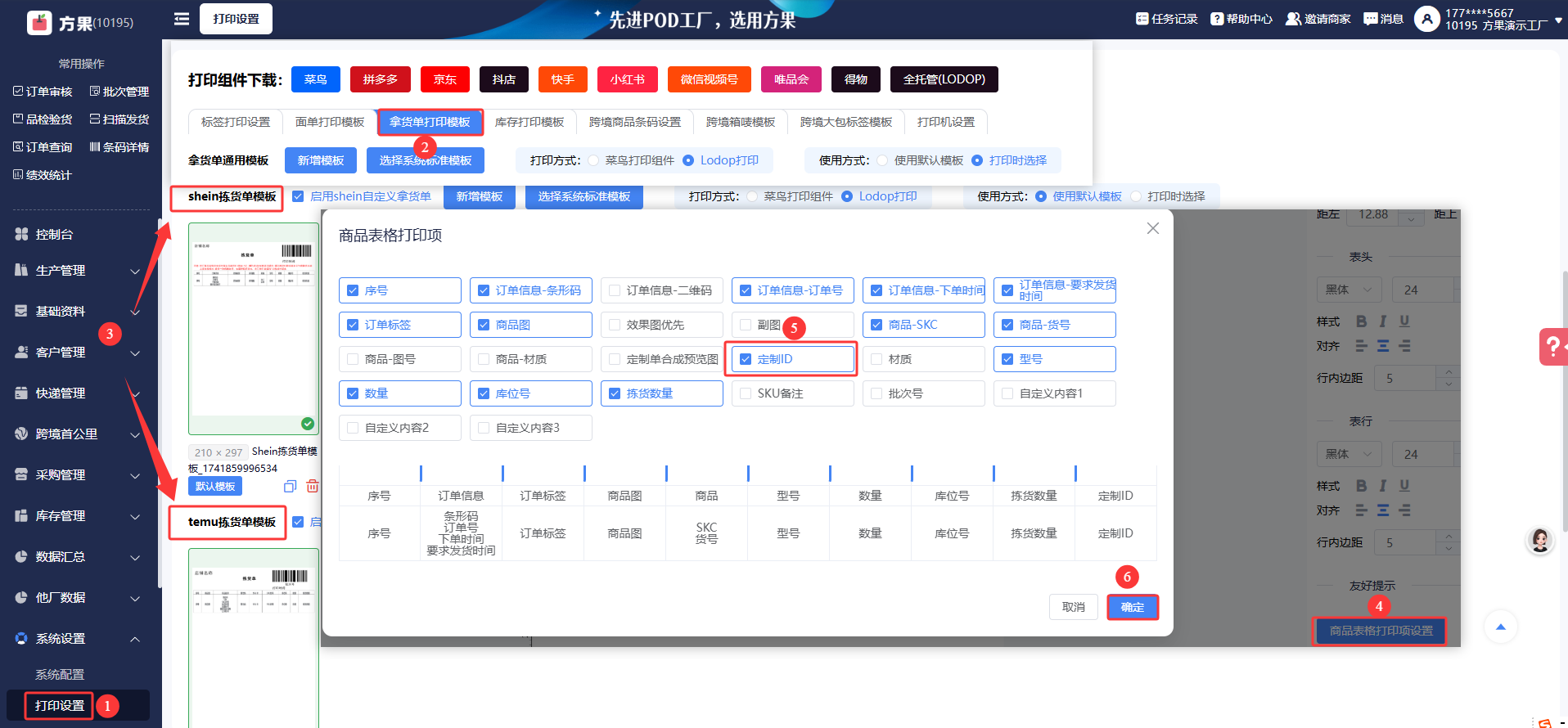Click the scroll-to-top arrow button
Screen dimensions: 1568x728
click(x=1500, y=627)
